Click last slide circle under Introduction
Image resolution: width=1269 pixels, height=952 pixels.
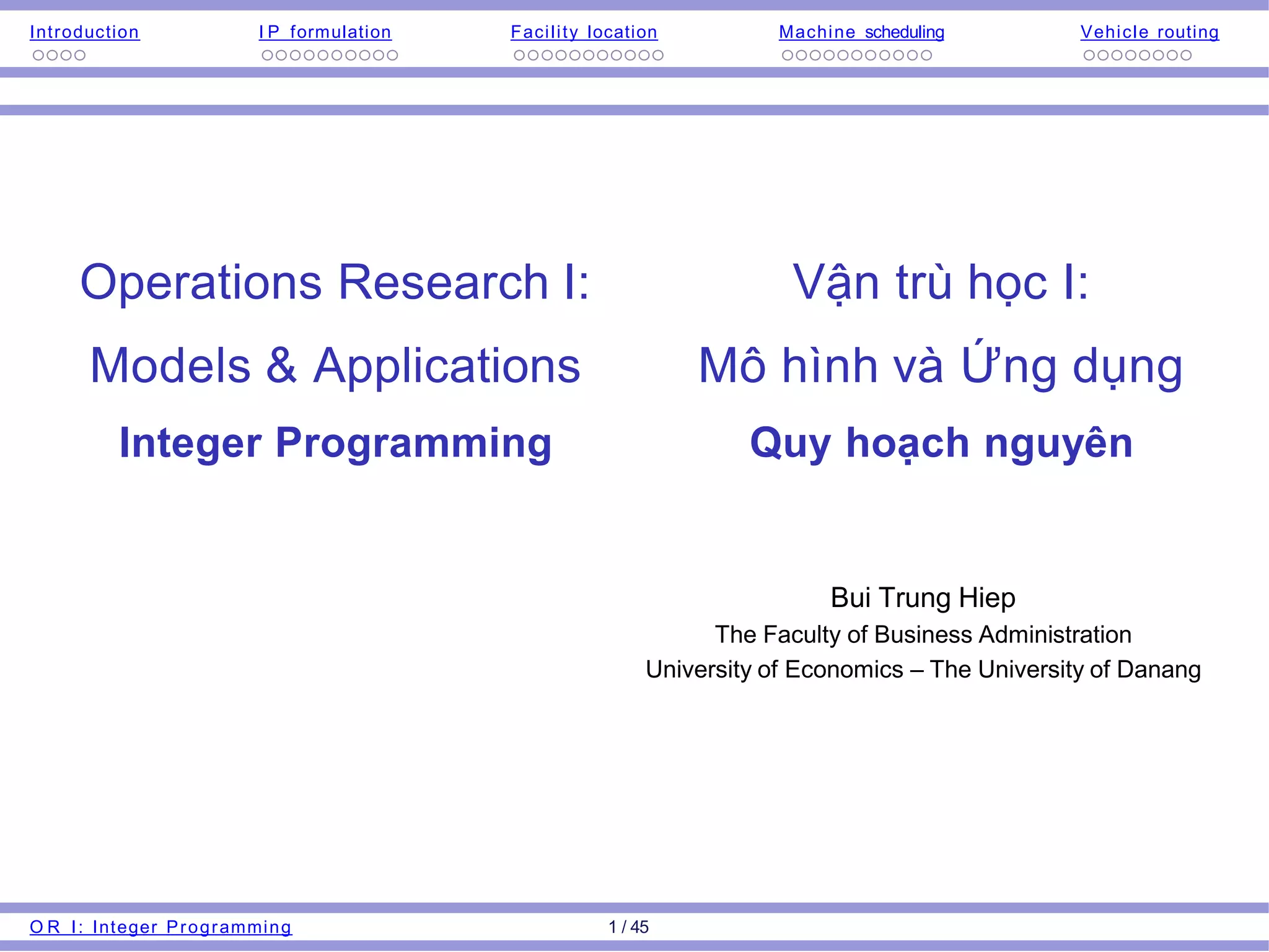point(80,55)
